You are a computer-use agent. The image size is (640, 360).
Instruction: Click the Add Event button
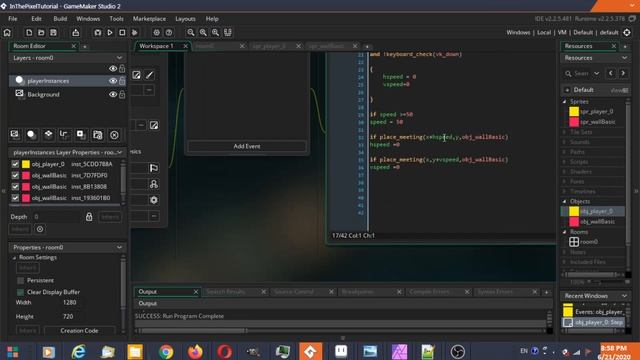point(247,146)
